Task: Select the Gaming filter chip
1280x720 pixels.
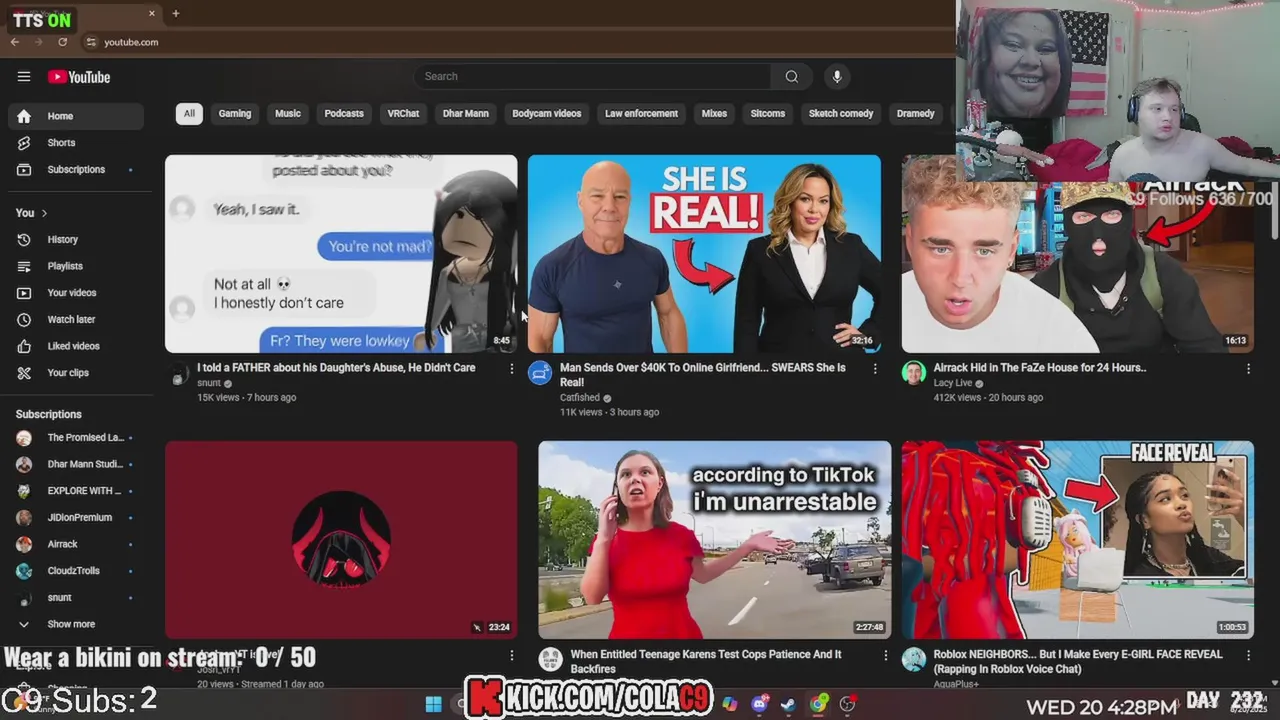Action: [x=235, y=113]
